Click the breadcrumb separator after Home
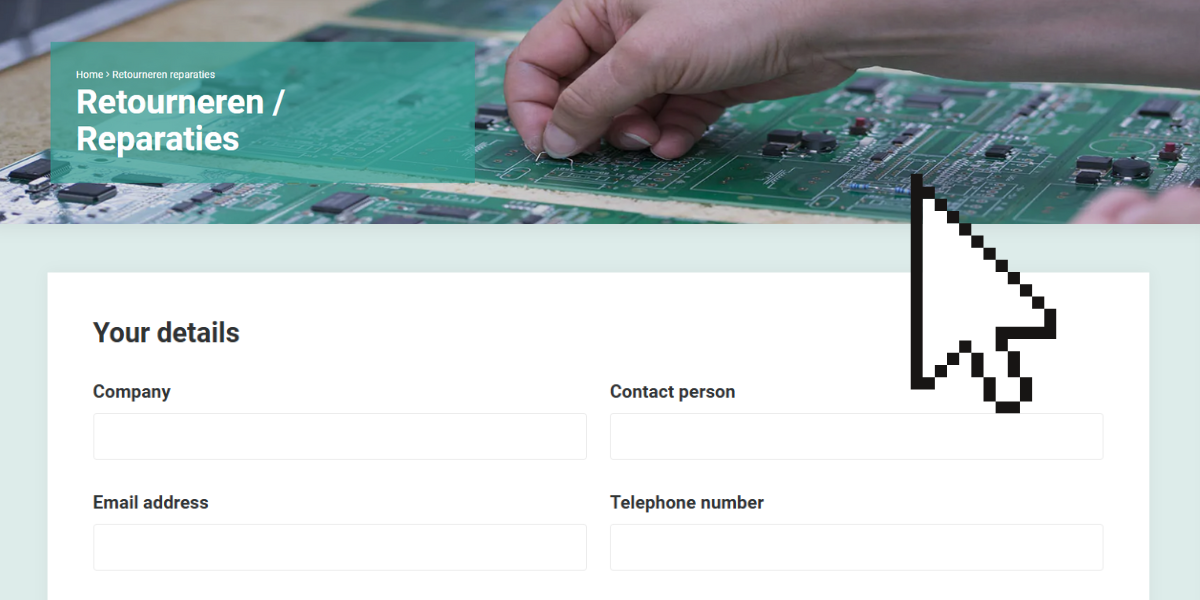Image resolution: width=1200 pixels, height=600 pixels. tap(108, 75)
